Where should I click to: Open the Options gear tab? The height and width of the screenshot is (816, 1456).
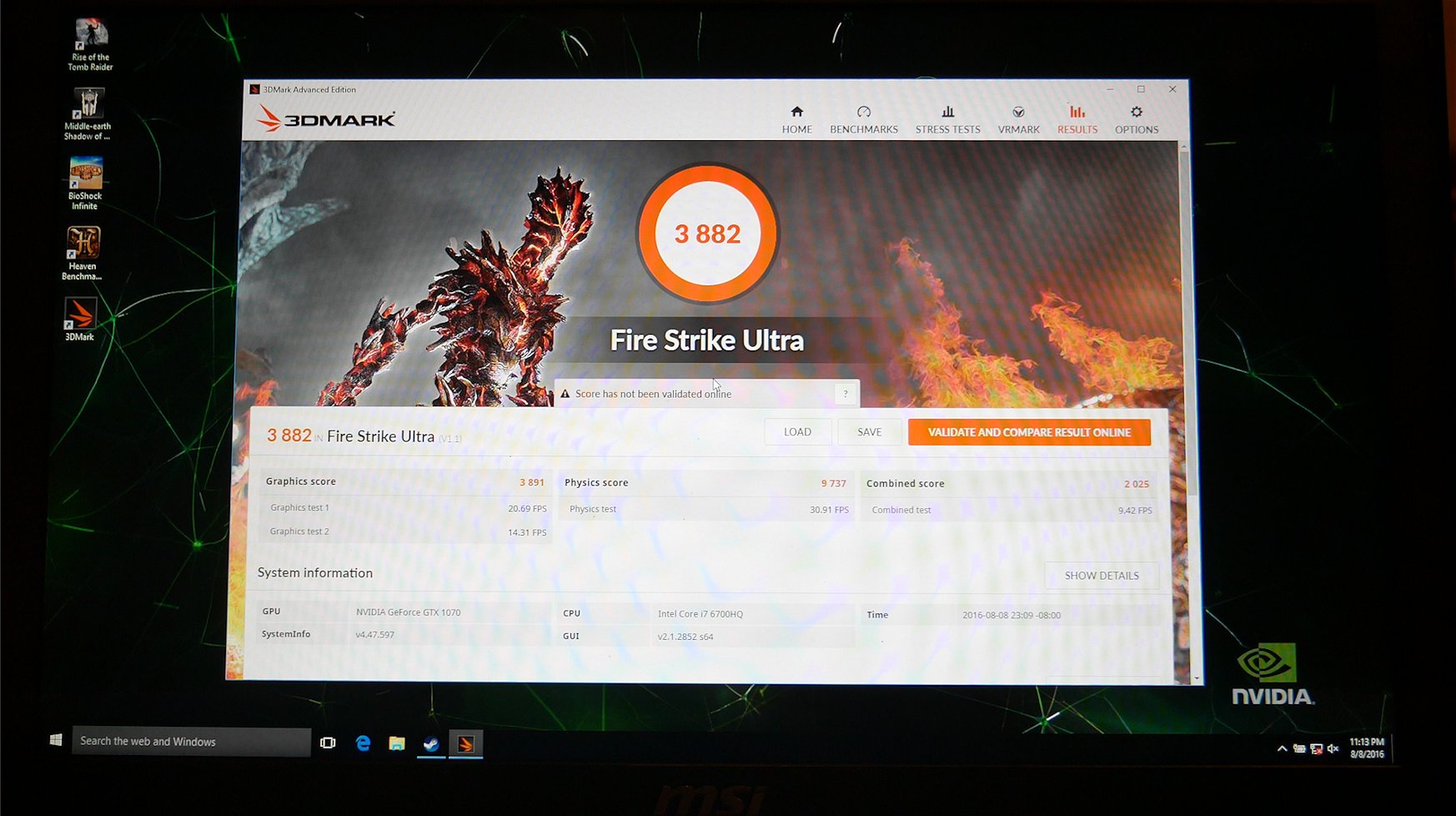click(1136, 120)
